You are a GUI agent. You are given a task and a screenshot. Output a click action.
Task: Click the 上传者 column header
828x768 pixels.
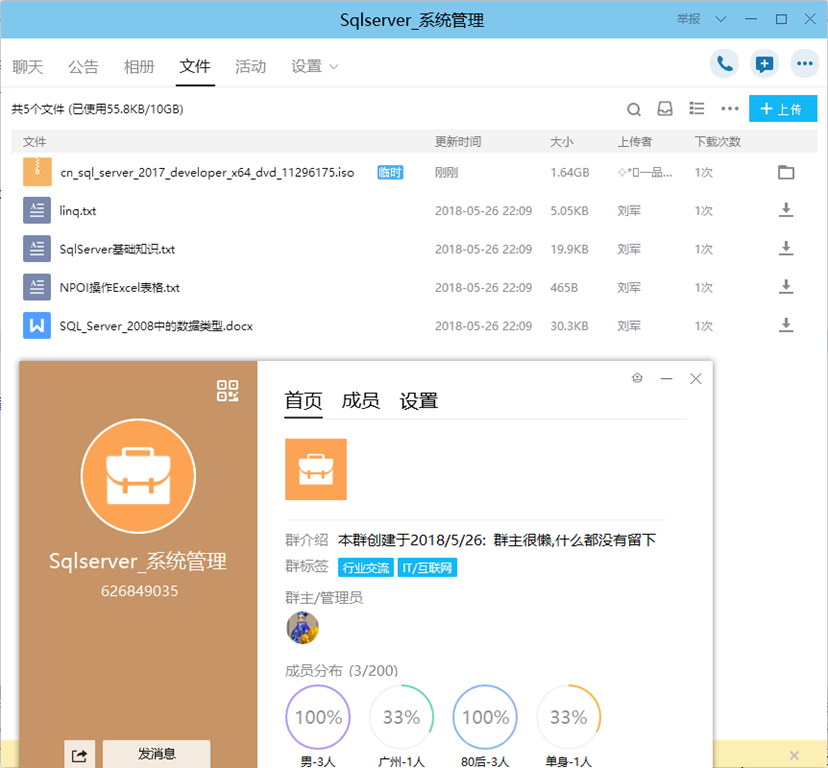[635, 142]
